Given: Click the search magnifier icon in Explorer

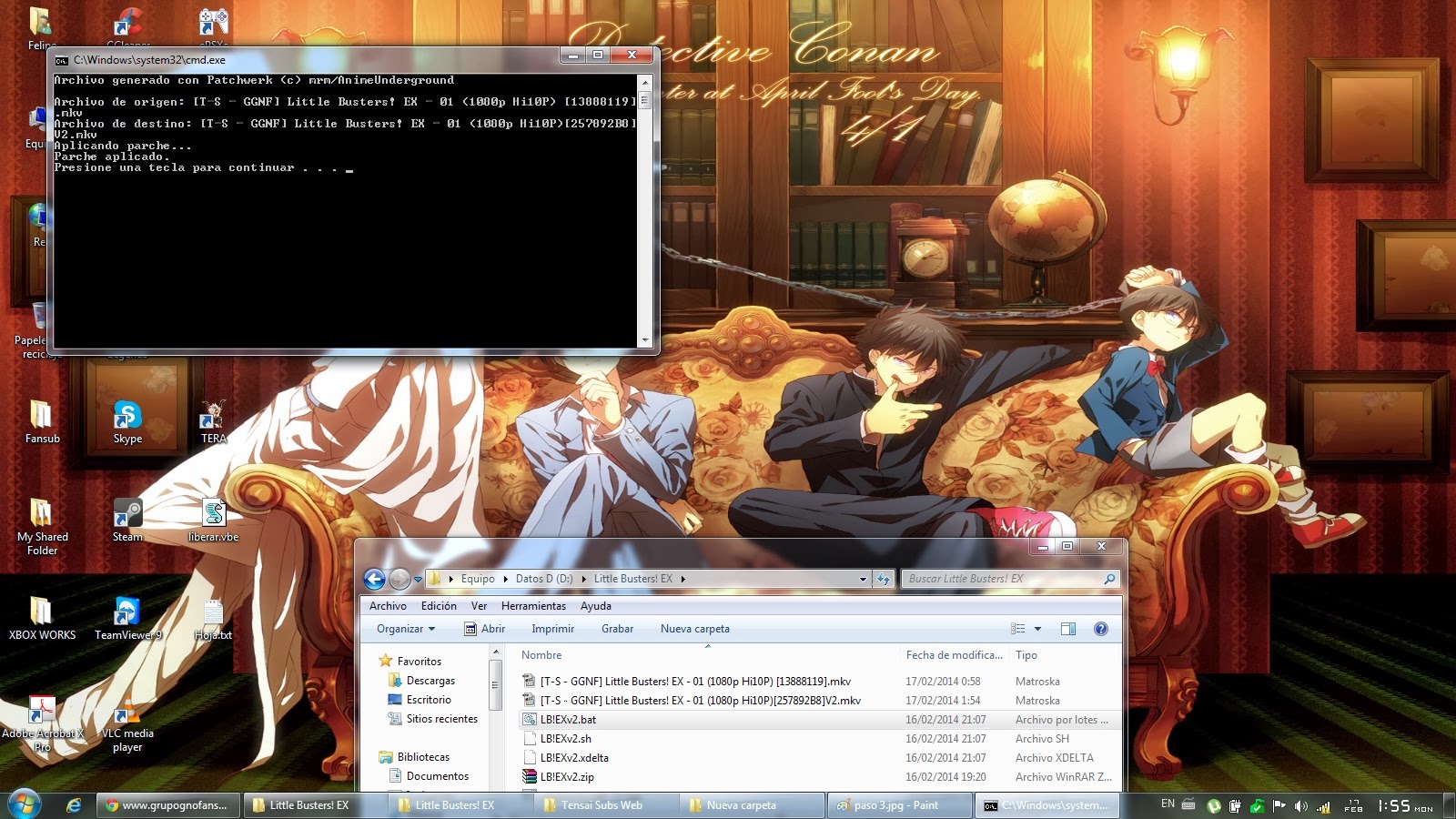Looking at the screenshot, I should tap(1109, 579).
